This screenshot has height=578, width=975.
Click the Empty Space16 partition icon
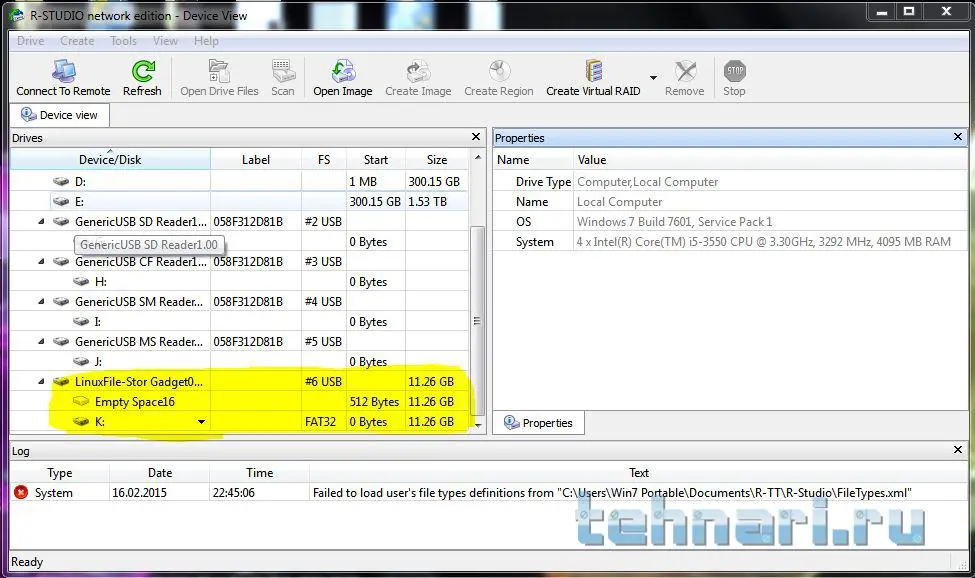(x=81, y=401)
